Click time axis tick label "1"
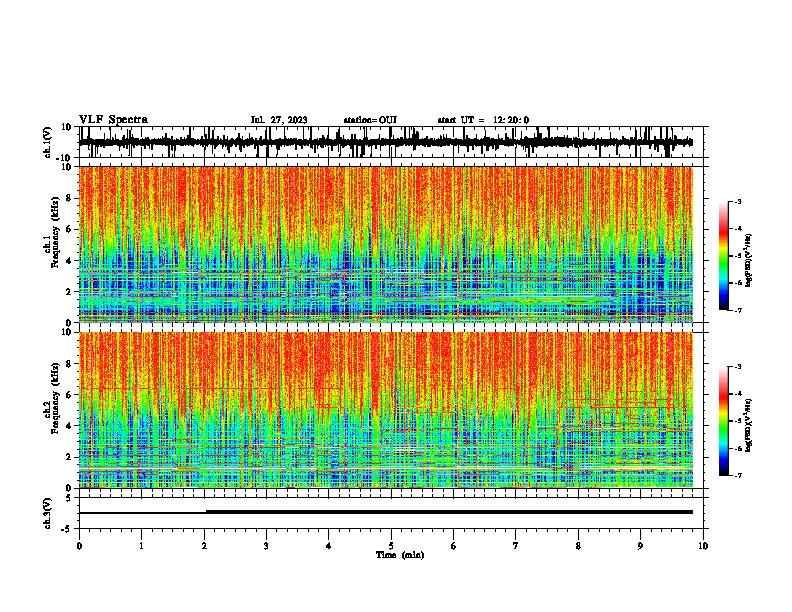This screenshot has height=612, width=792. pyautogui.click(x=141, y=546)
